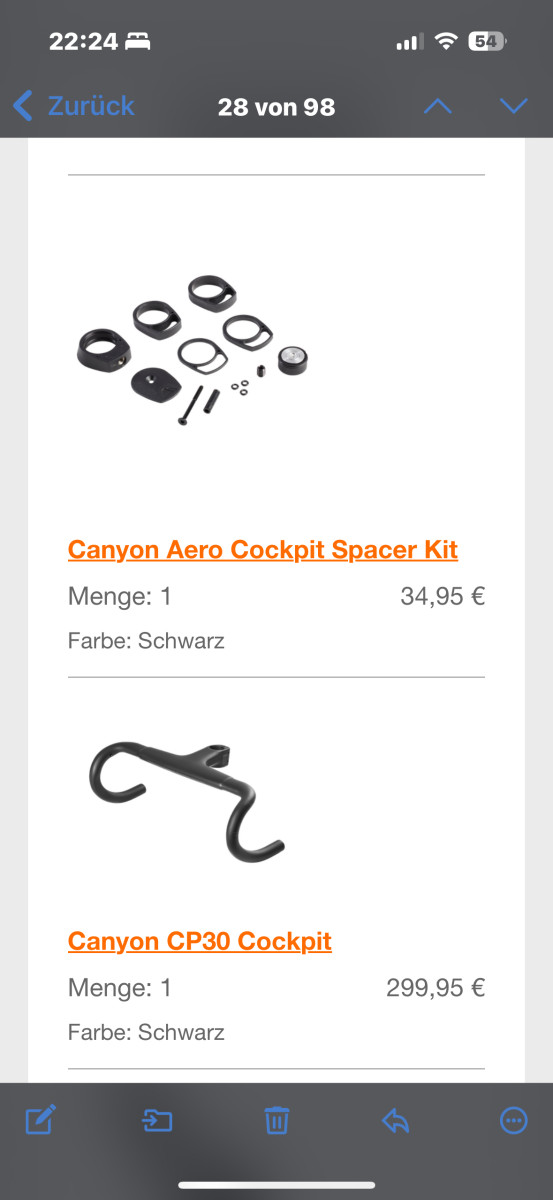This screenshot has width=553, height=1200.
Task: Open the more options ellipsis icon
Action: [x=514, y=1120]
